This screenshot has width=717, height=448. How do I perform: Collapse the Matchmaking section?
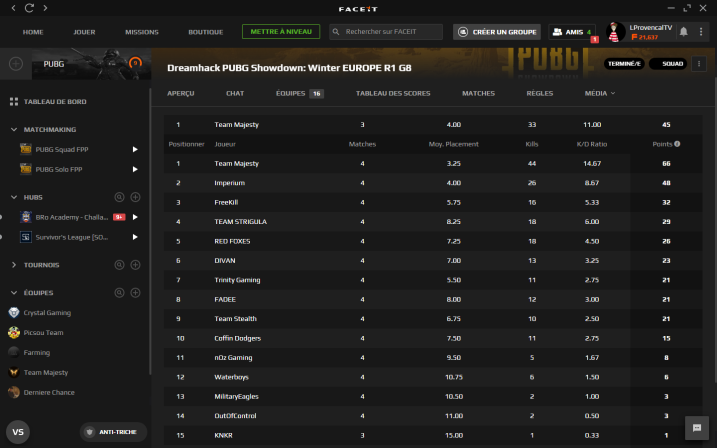tap(14, 129)
